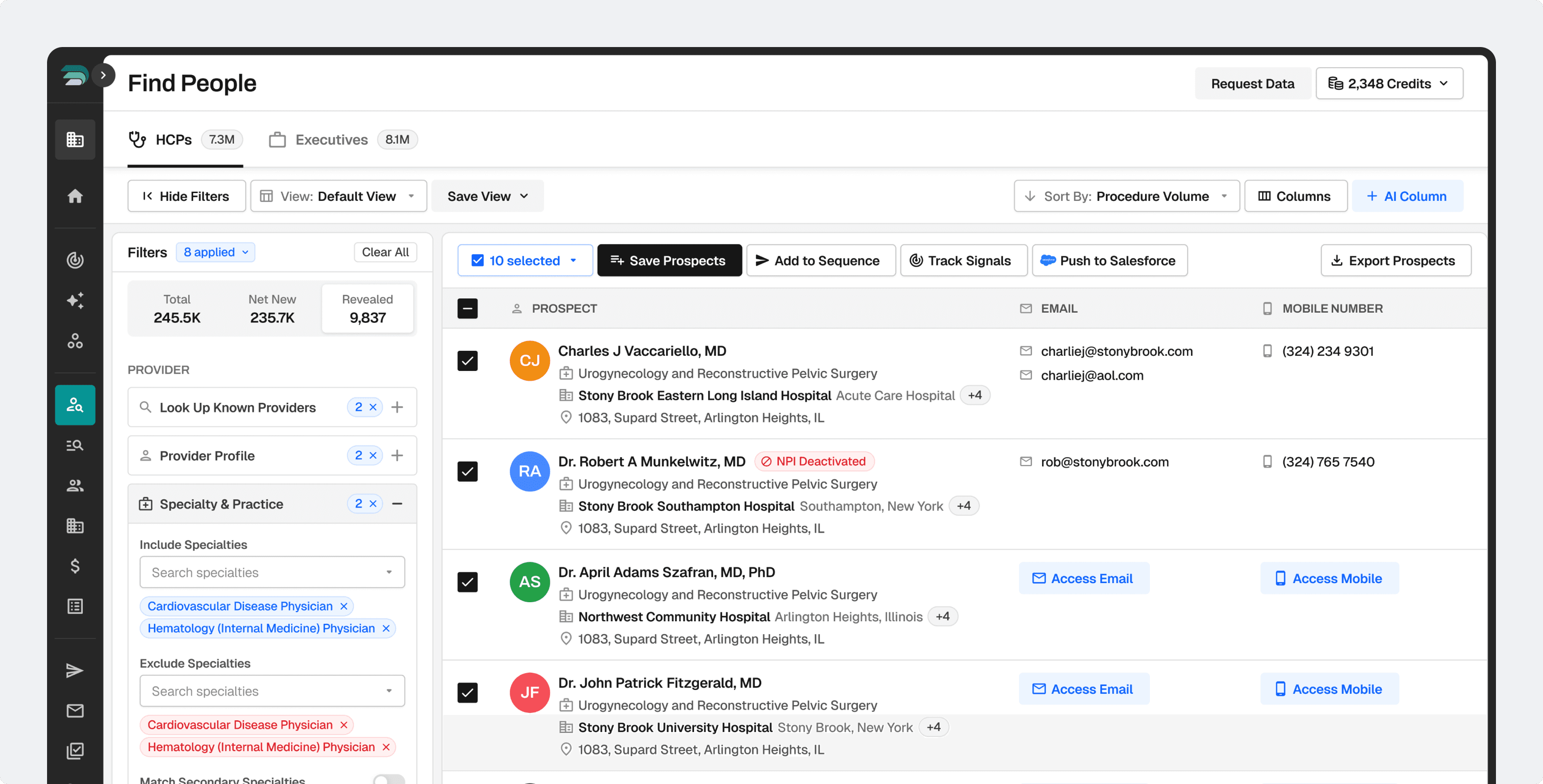
Task: Collapse the Specialty & Practice section
Action: tap(397, 504)
